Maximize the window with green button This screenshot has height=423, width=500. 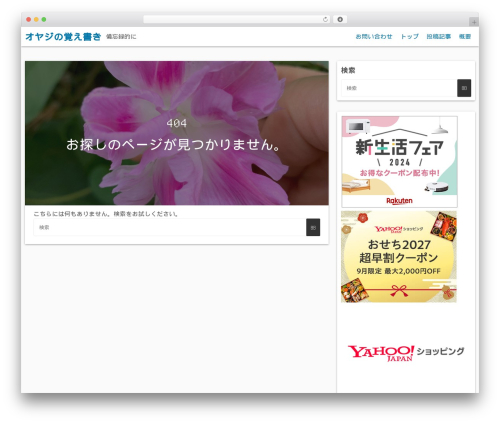pyautogui.click(x=44, y=20)
